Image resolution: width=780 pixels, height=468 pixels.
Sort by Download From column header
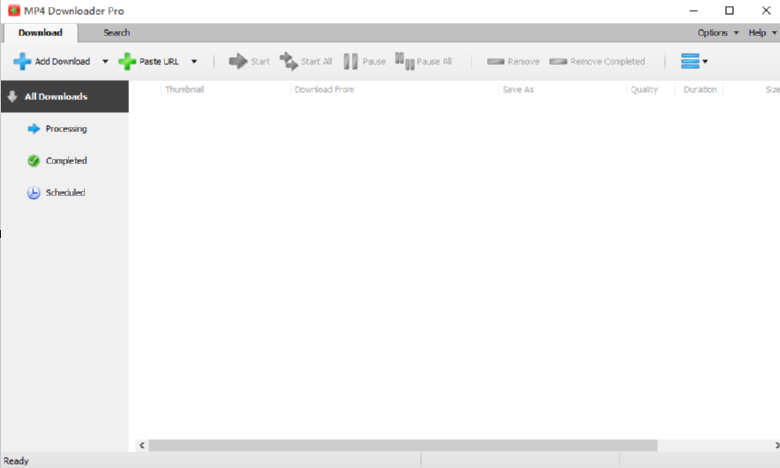(x=324, y=90)
